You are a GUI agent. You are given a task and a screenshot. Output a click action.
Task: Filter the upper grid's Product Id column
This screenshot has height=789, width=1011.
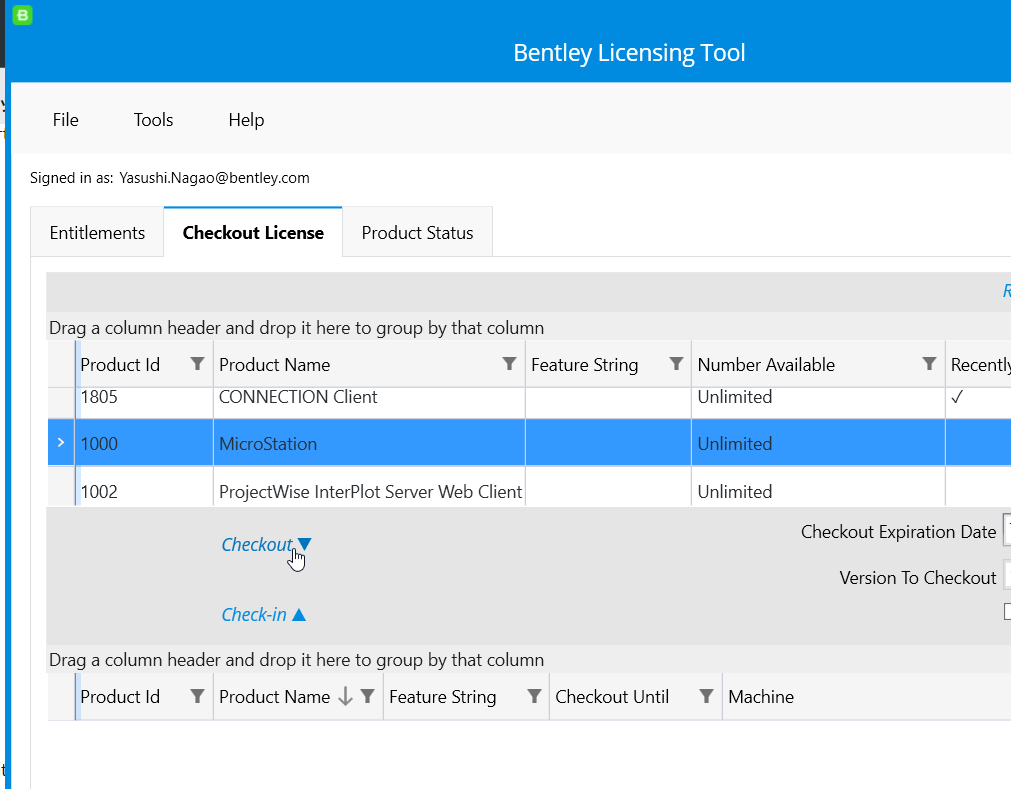coord(197,364)
